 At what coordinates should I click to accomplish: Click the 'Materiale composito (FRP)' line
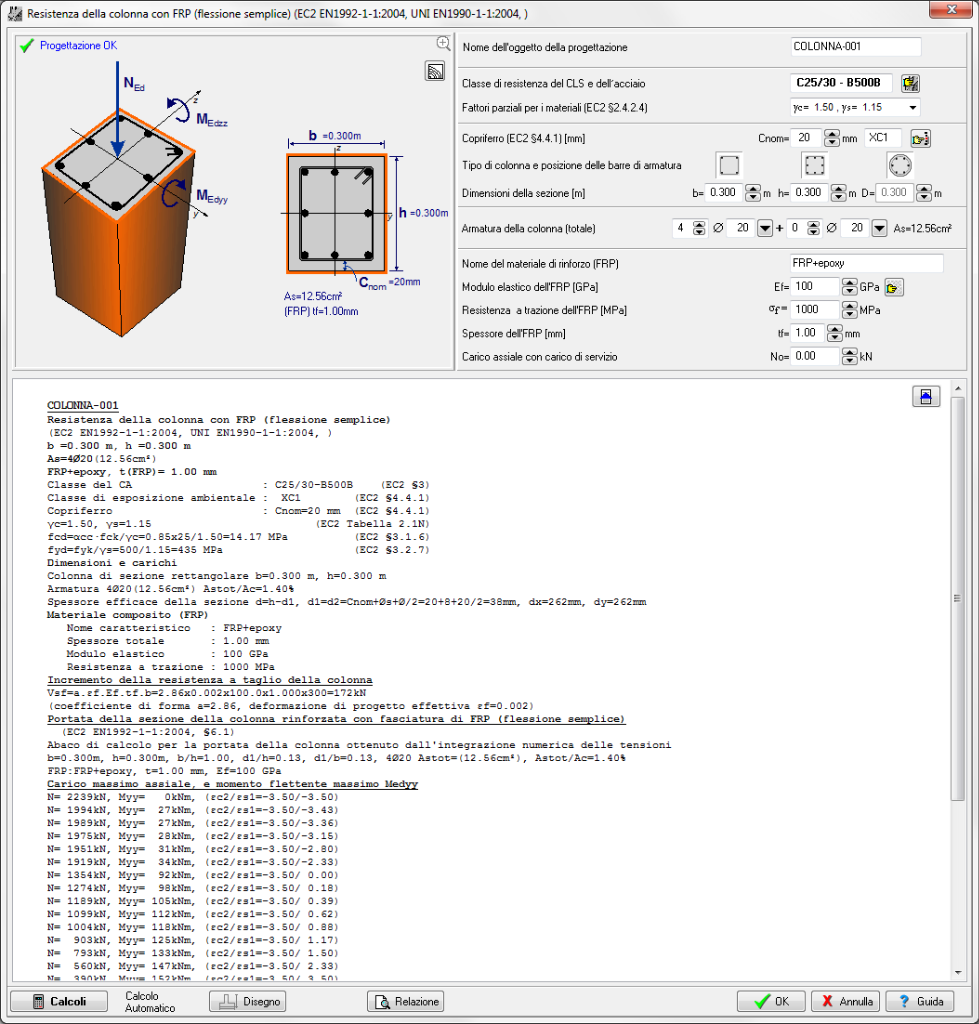[128, 615]
